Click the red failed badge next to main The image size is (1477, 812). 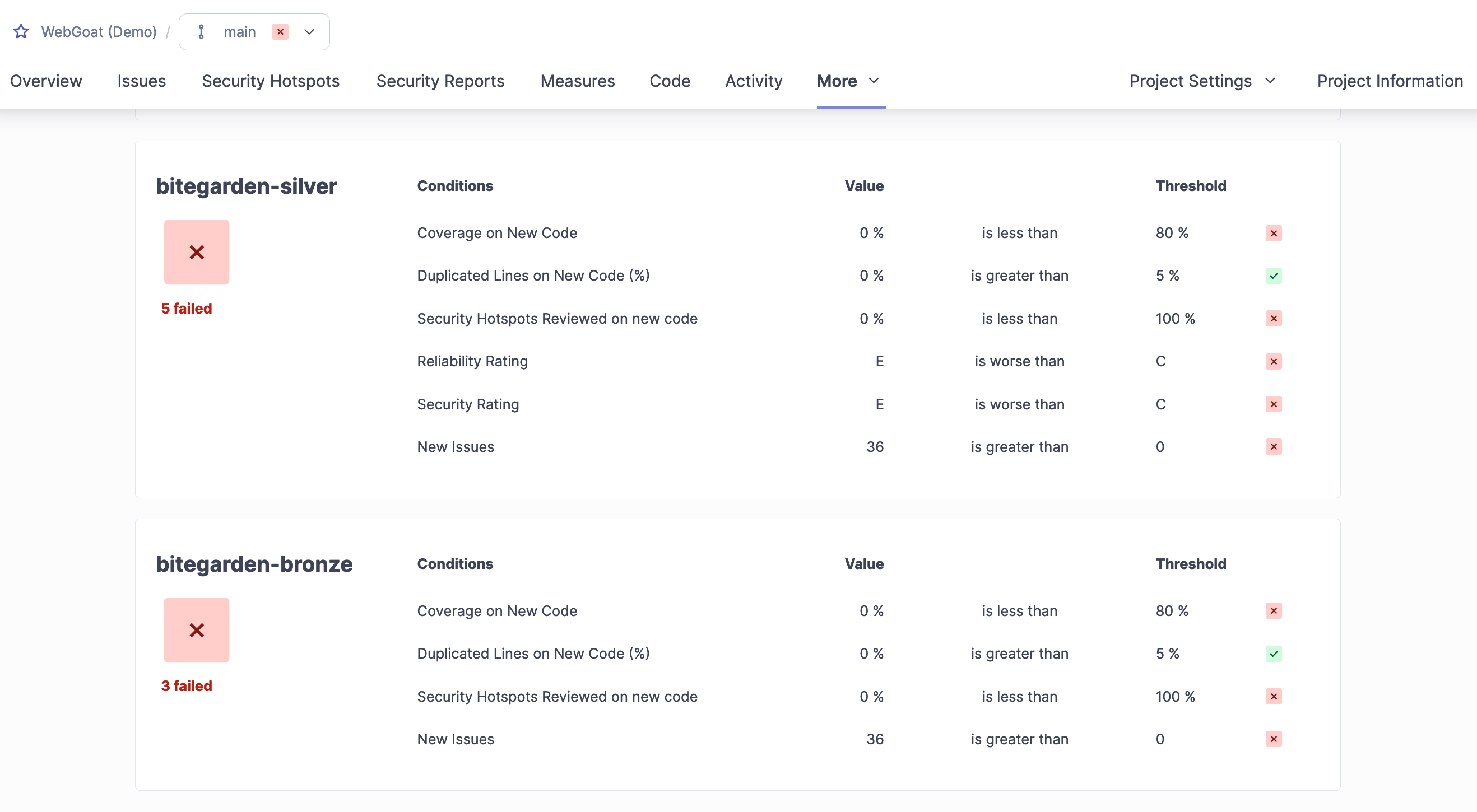tap(280, 31)
